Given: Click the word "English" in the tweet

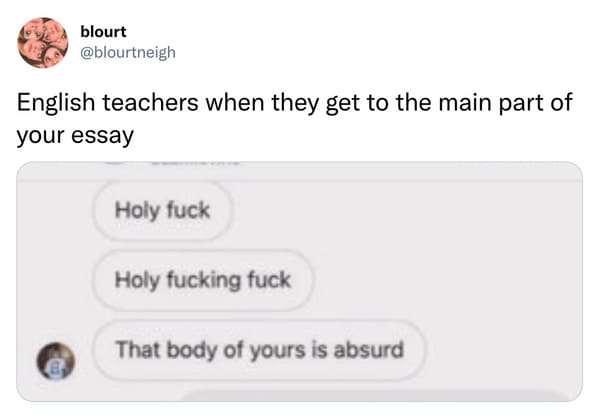Looking at the screenshot, I should (x=56, y=103).
